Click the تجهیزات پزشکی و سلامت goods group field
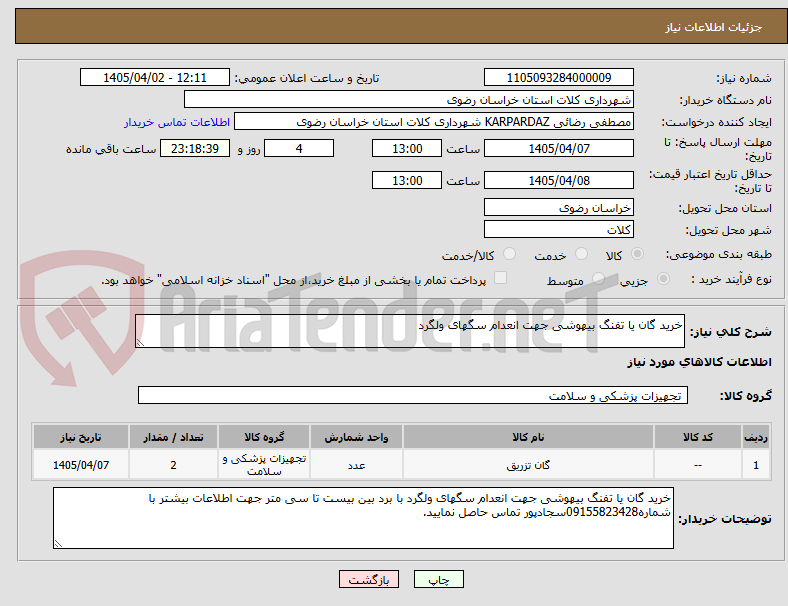This screenshot has height=606, width=788. click(413, 395)
